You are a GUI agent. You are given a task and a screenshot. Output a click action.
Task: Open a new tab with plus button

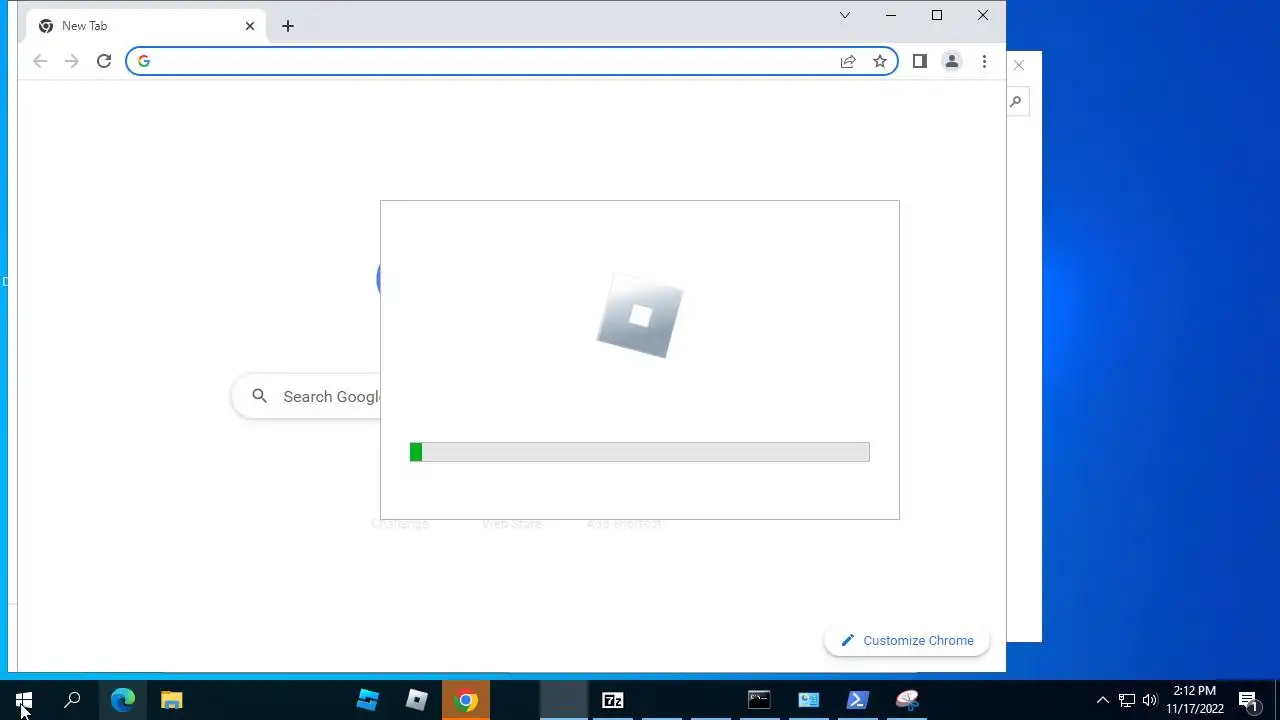click(x=288, y=26)
